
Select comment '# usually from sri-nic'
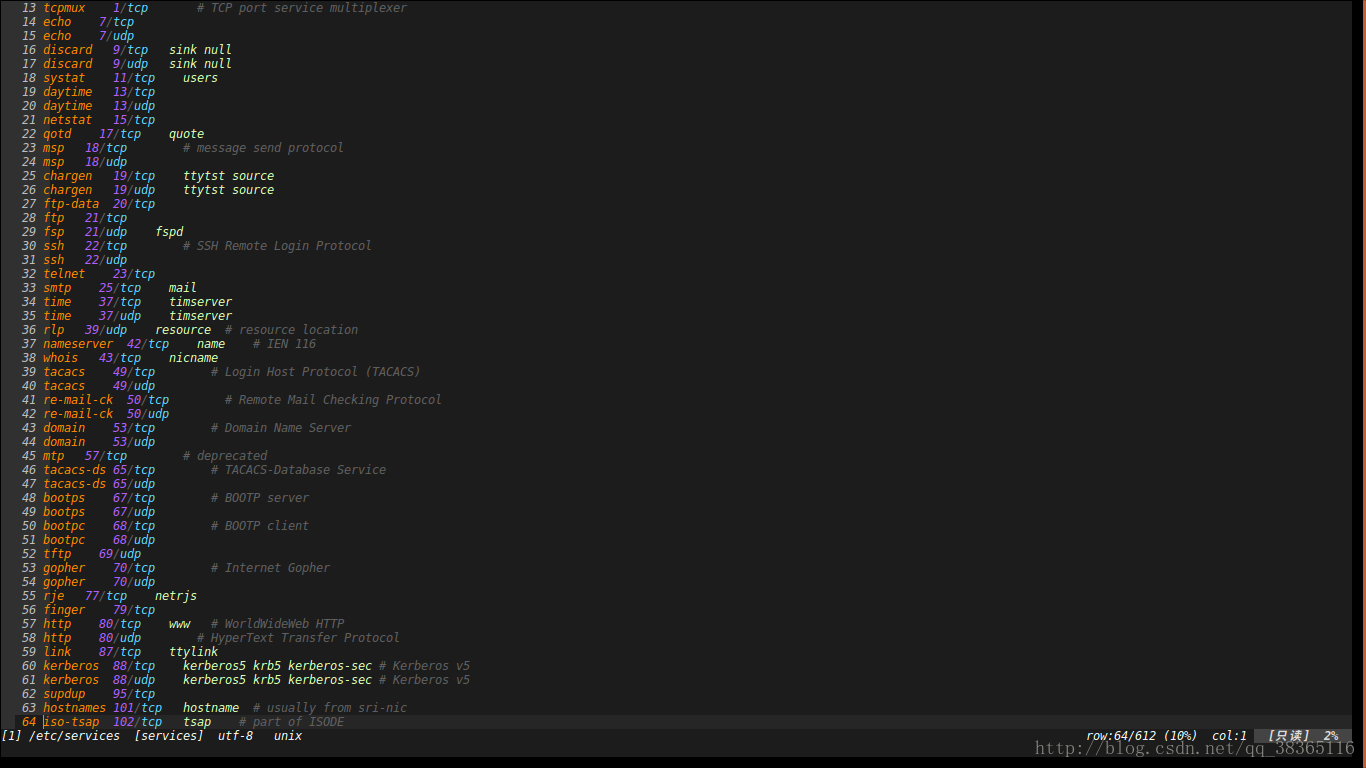[x=330, y=708]
